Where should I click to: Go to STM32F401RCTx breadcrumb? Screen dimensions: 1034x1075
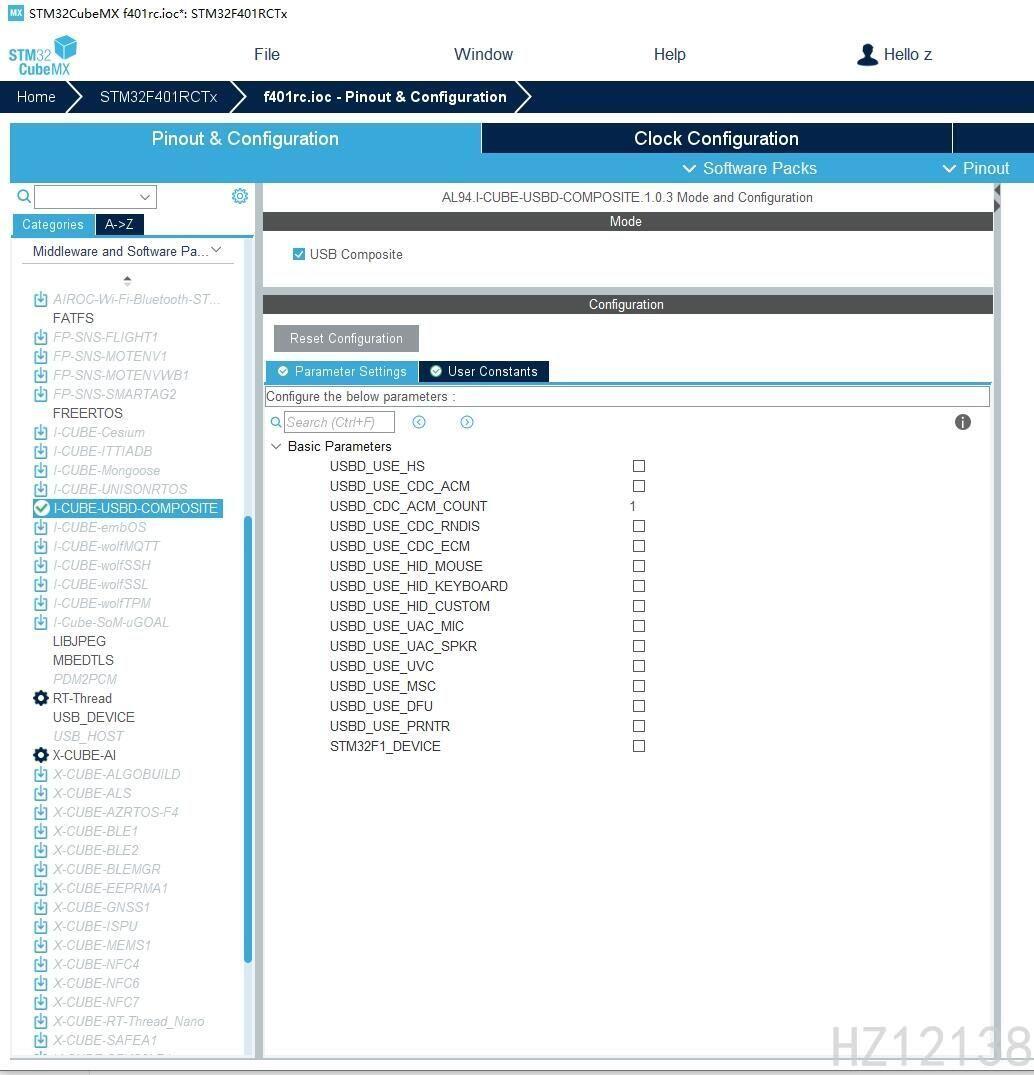158,97
